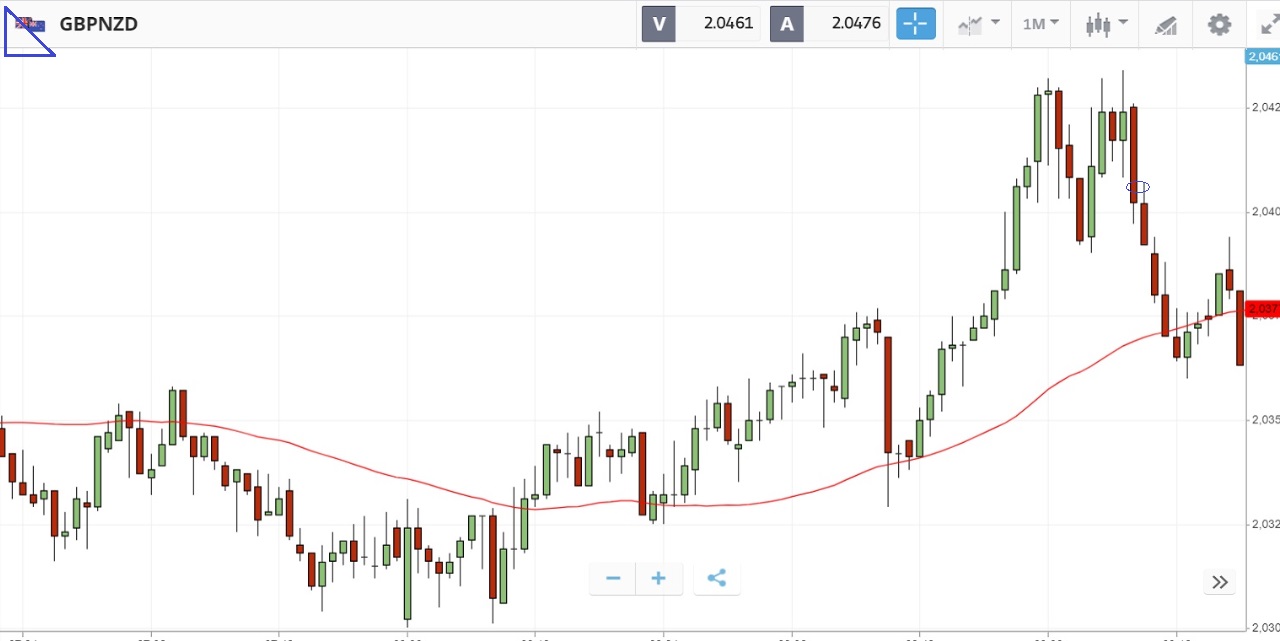The width and height of the screenshot is (1280, 641).
Task: Click the GBPNZD flag icon
Action: coord(30,24)
